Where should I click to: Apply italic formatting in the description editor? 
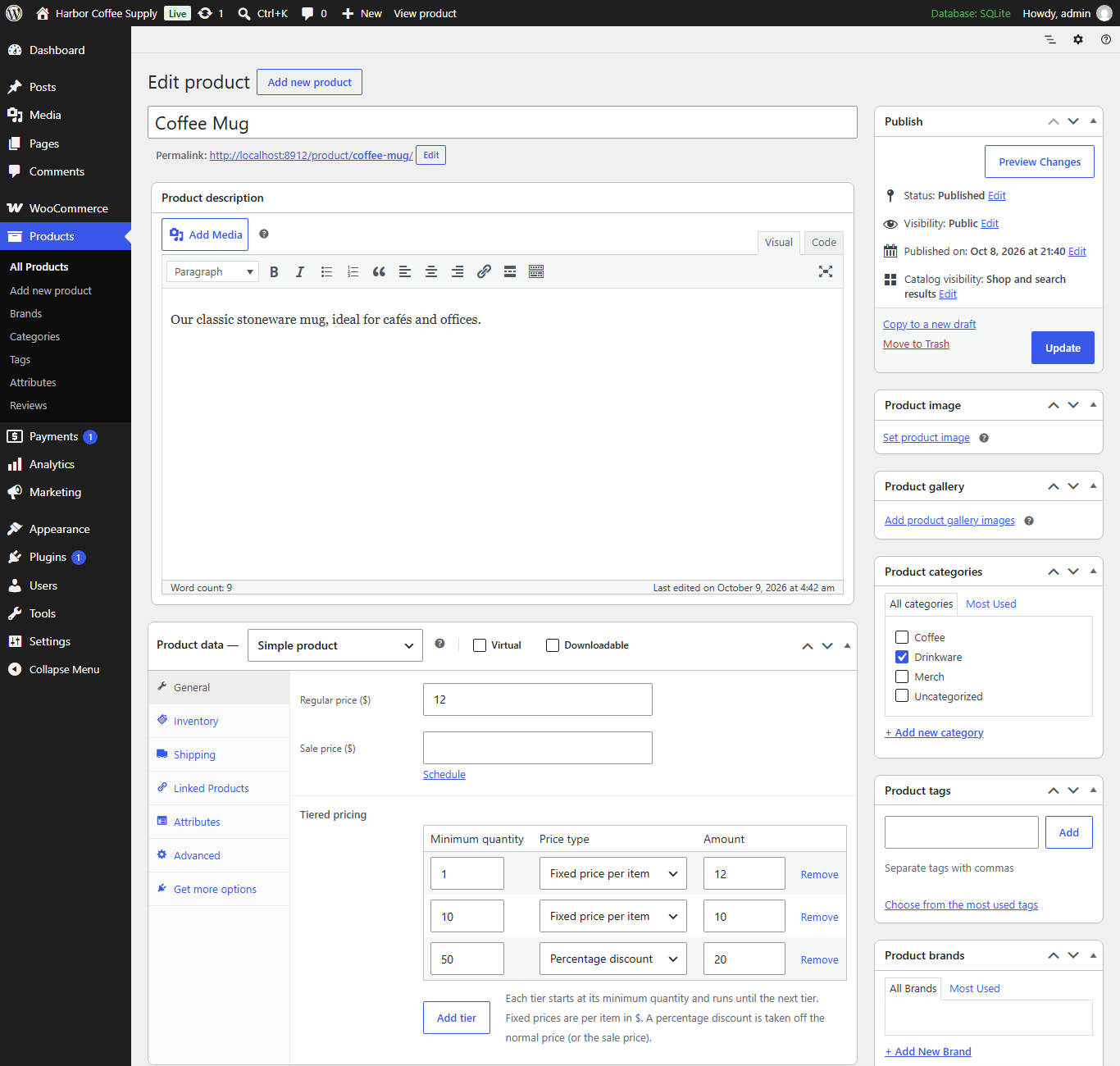pyautogui.click(x=300, y=272)
